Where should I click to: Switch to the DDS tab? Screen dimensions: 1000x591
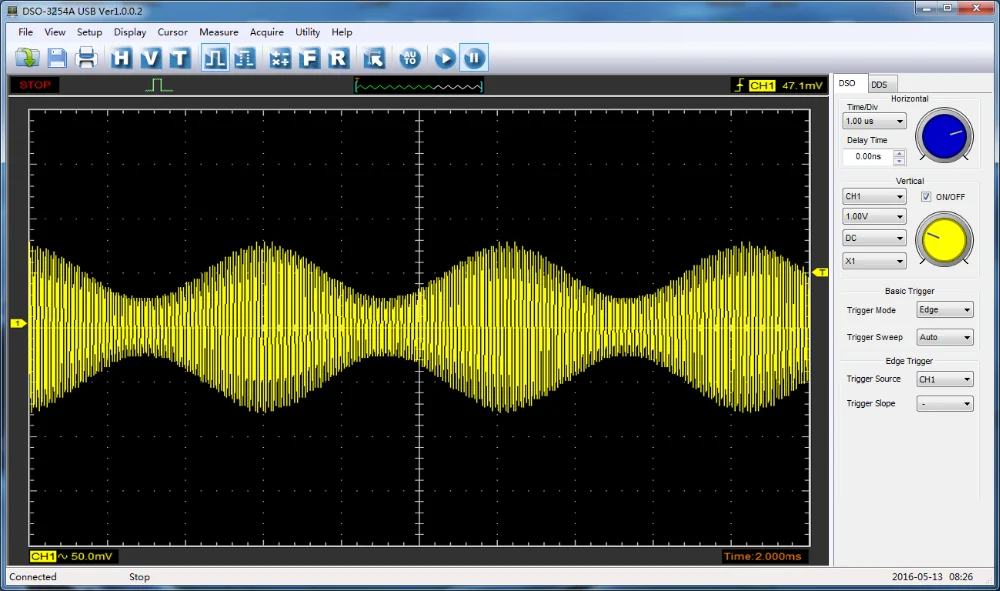pyautogui.click(x=882, y=84)
